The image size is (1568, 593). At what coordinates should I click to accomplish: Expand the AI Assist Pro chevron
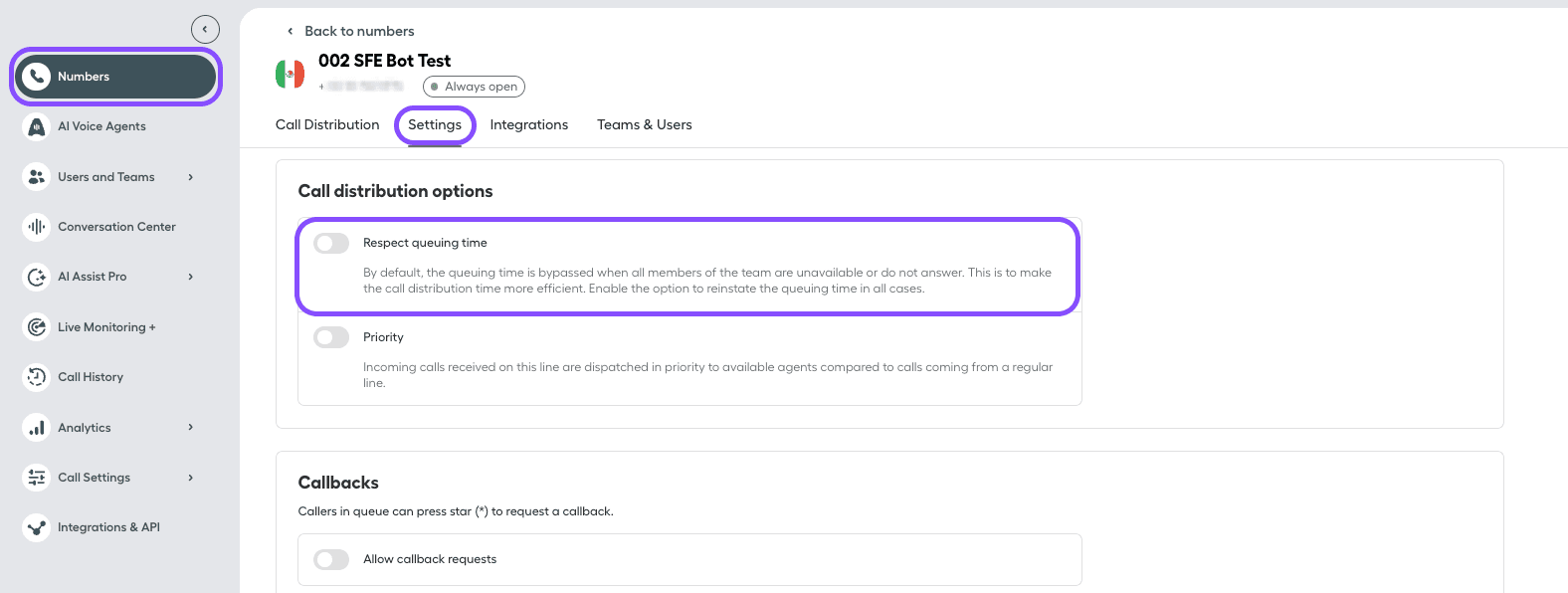(190, 277)
